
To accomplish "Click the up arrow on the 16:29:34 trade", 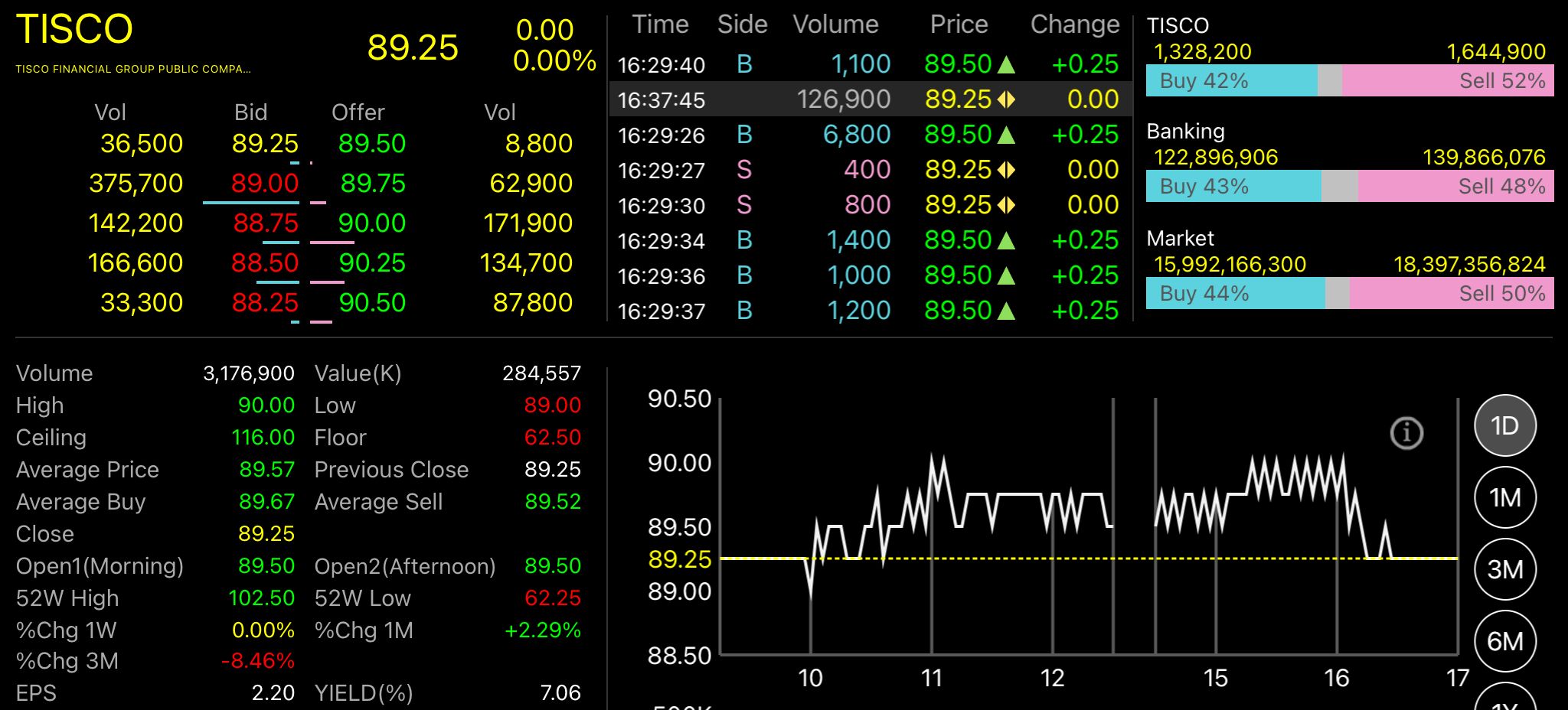I will (1007, 240).
